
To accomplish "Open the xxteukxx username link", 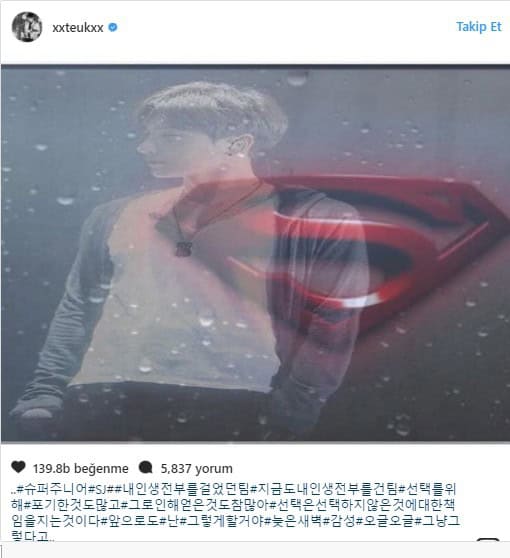I will pos(78,27).
